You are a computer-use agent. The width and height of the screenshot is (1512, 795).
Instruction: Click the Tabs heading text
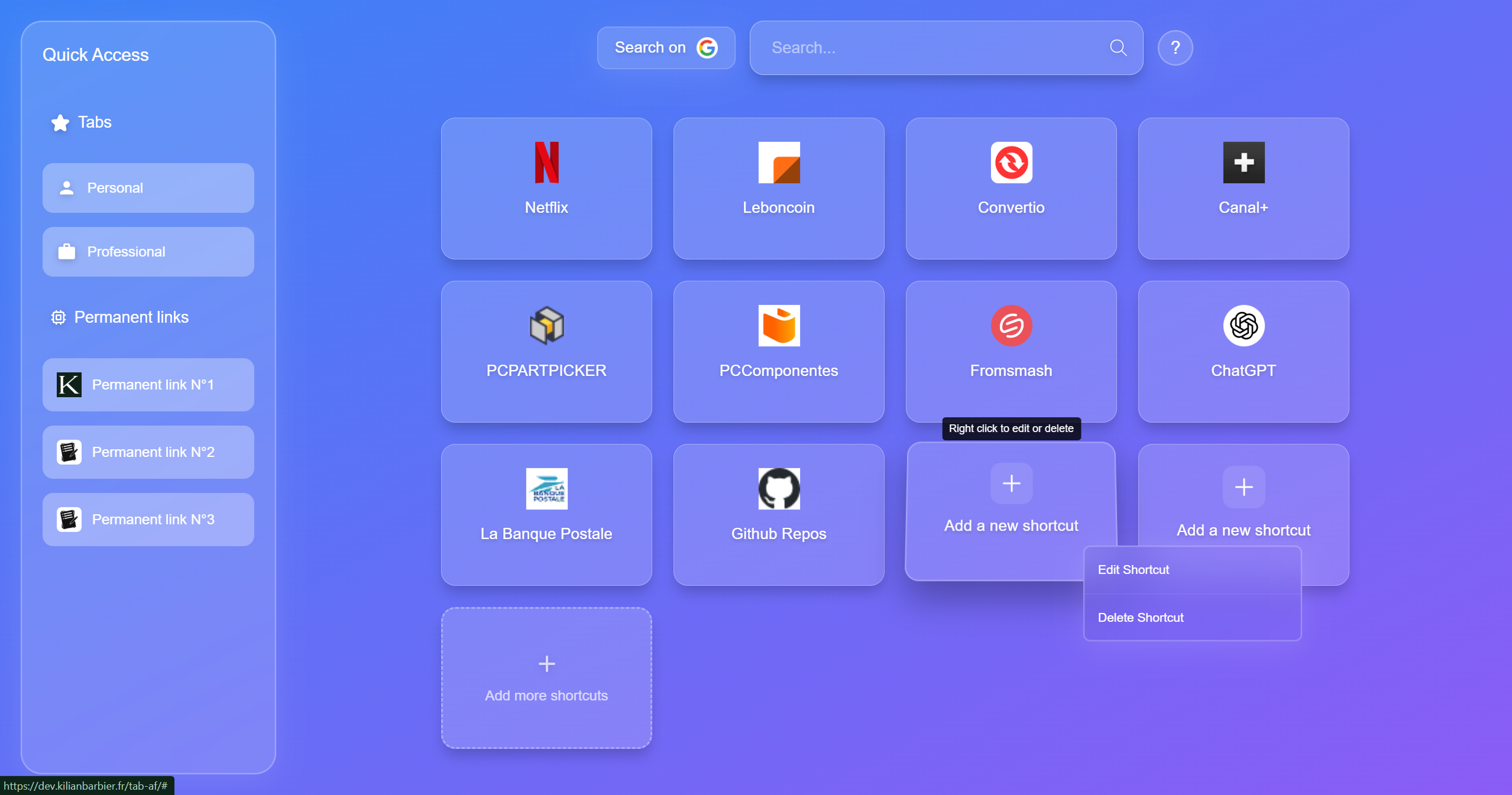coord(95,122)
